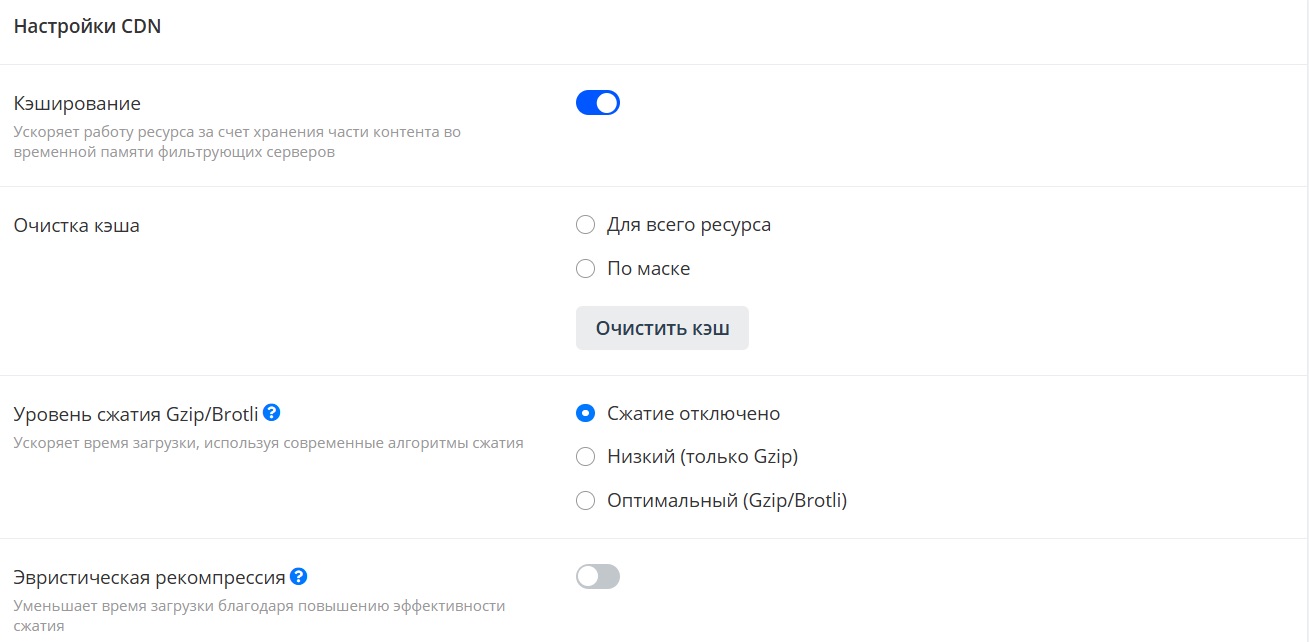
Task: Click the 'Настройки CDN' heading
Action: point(87,27)
